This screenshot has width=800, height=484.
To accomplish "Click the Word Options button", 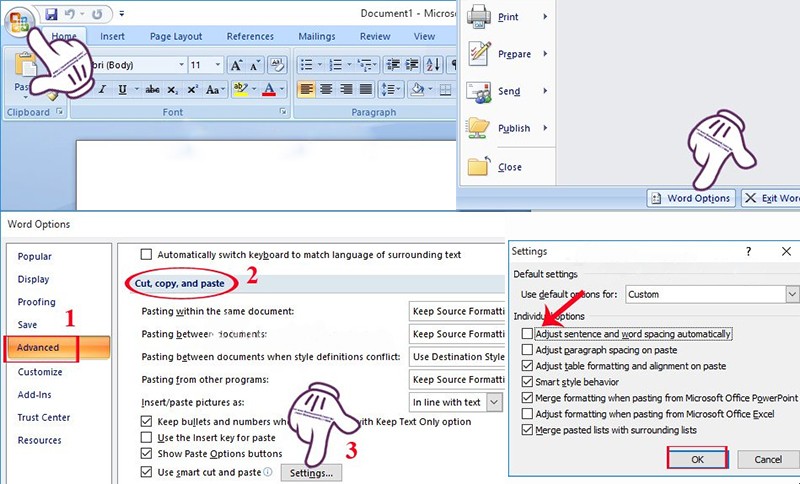I will [690, 198].
